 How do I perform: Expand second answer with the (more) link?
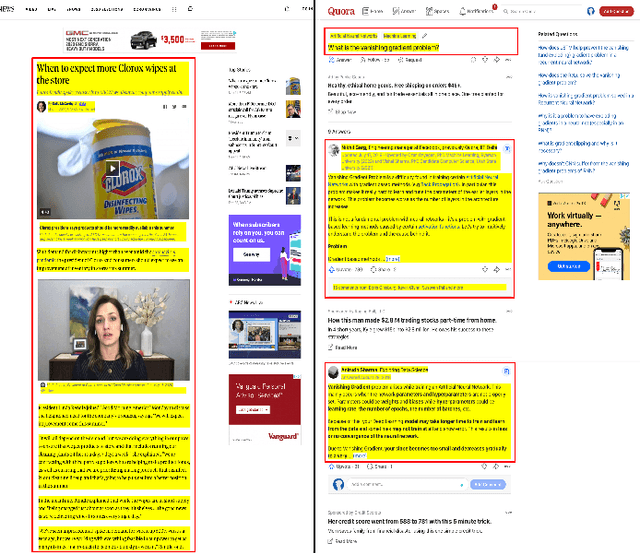click(359, 456)
